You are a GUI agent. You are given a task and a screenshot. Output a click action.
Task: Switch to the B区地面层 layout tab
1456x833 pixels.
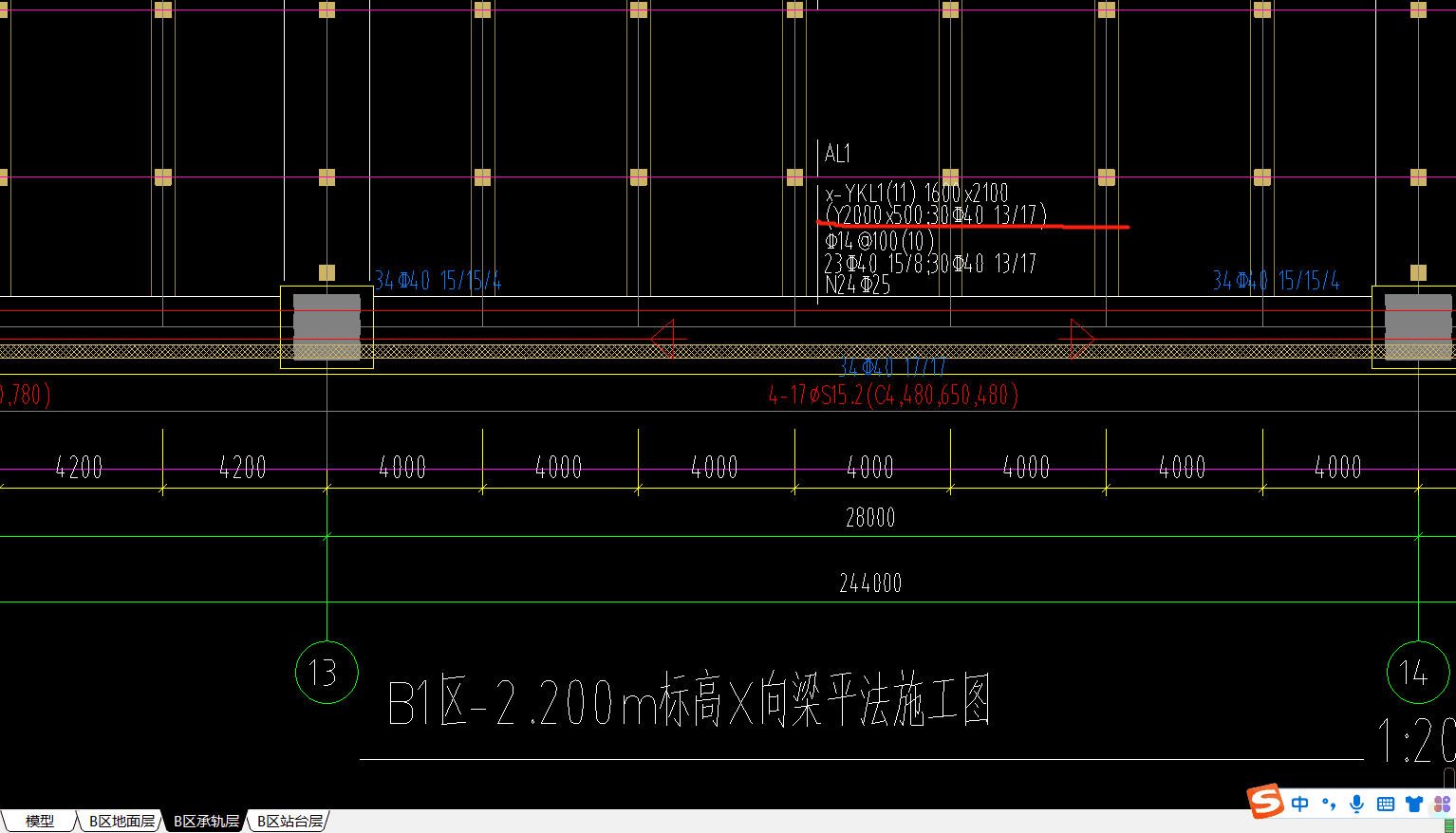pos(121,822)
